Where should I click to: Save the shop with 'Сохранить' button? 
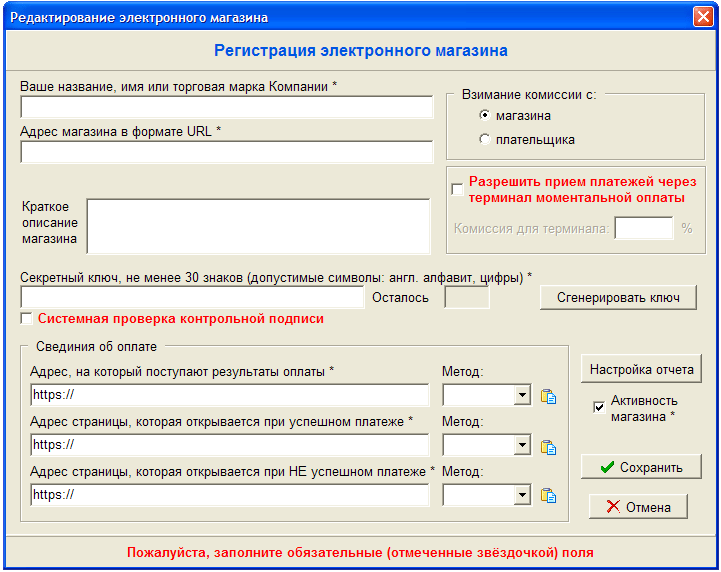coord(641,467)
